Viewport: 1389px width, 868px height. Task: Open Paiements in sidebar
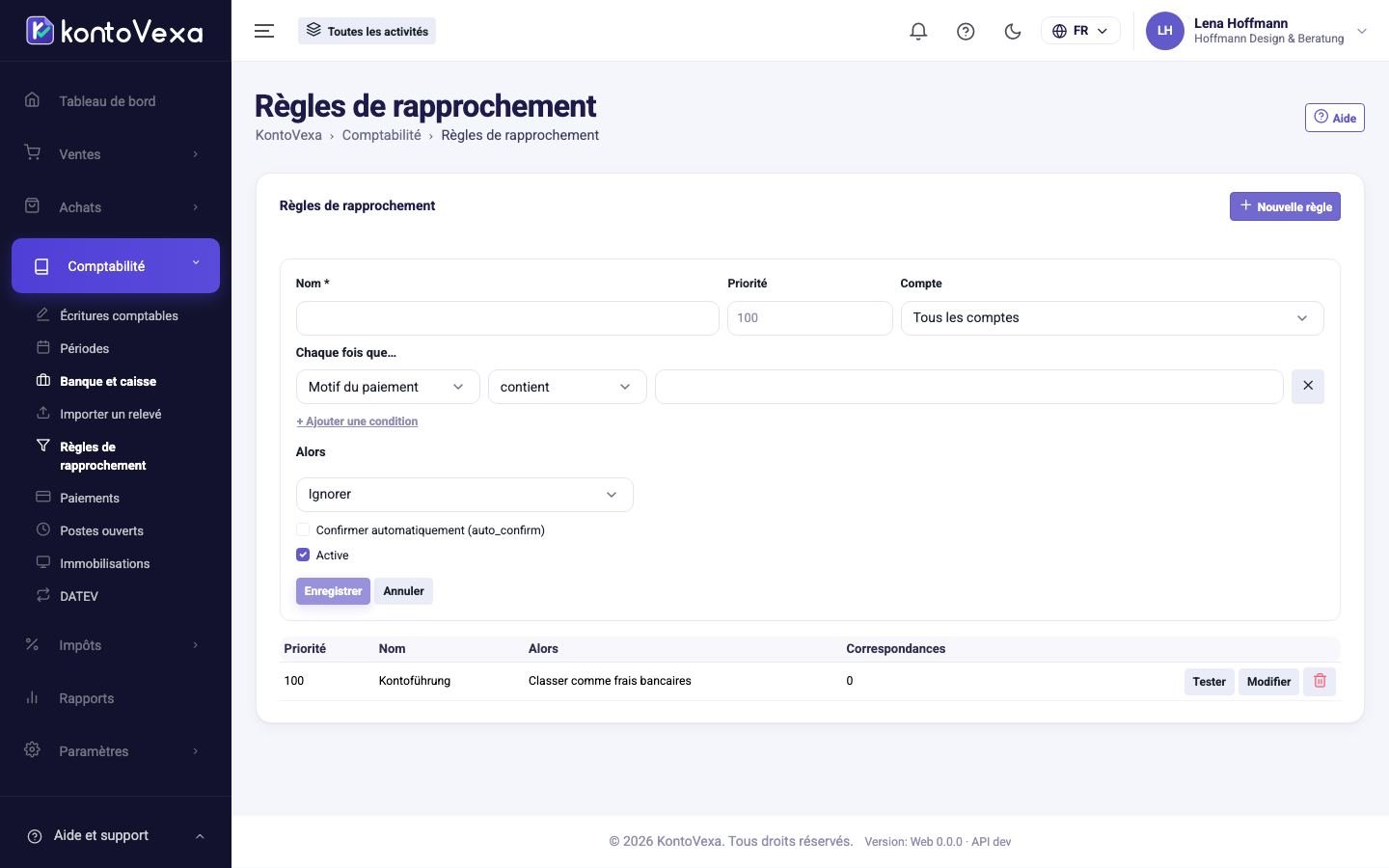click(90, 498)
